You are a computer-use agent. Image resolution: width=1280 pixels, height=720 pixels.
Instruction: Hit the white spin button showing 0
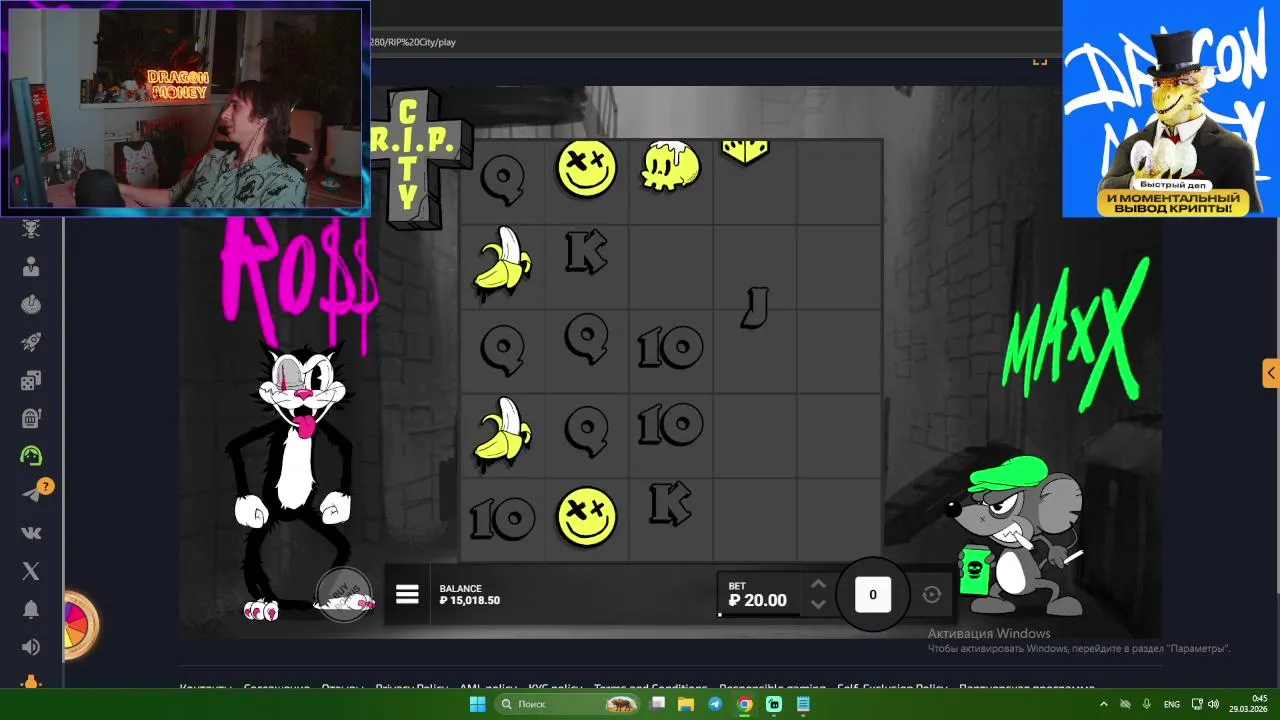tap(872, 595)
